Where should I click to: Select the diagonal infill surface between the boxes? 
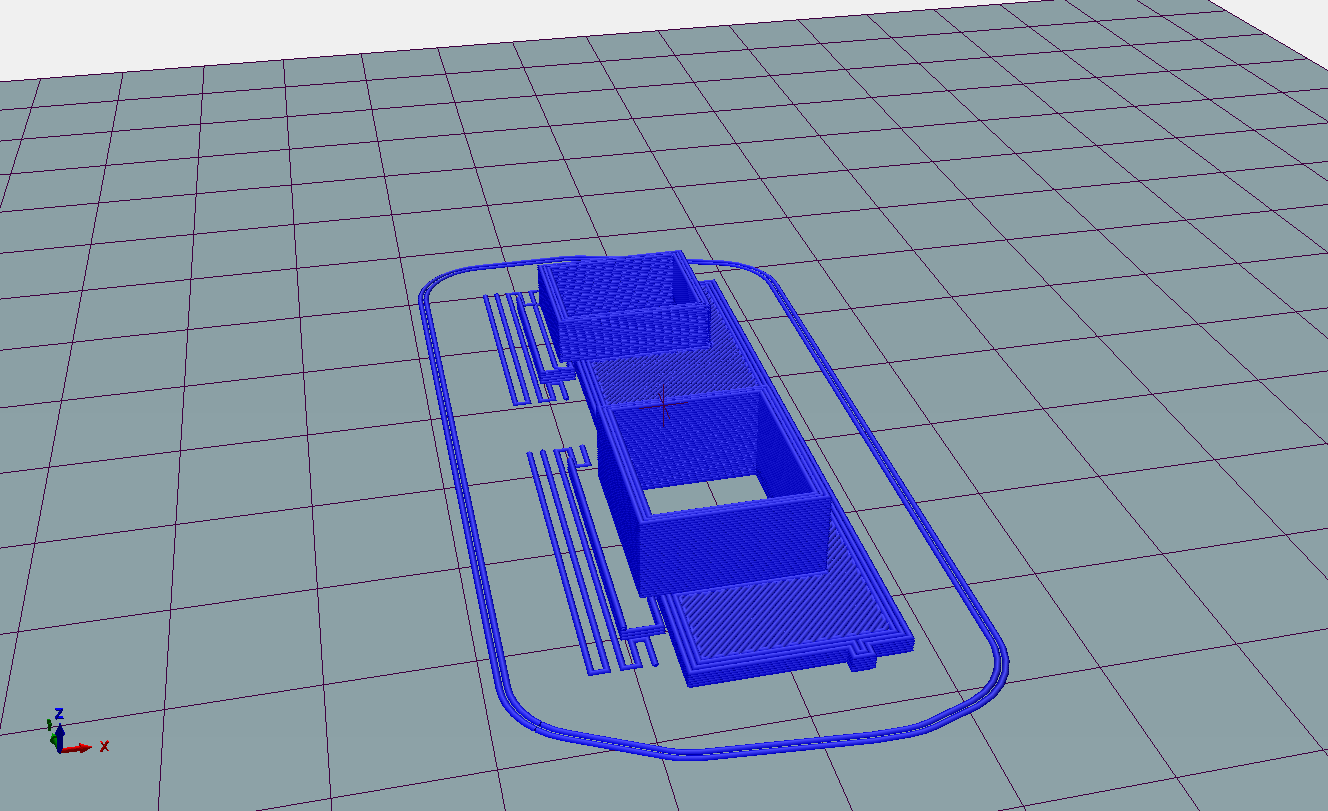coord(680,370)
